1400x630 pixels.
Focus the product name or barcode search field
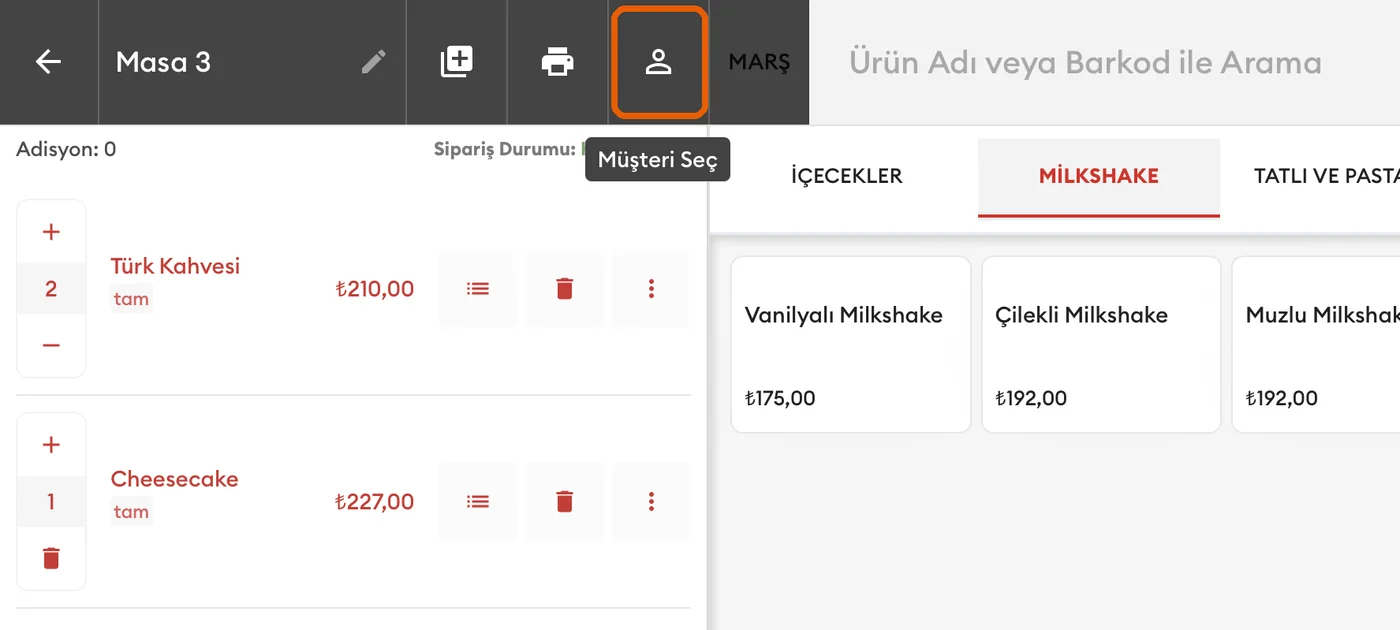pos(1104,62)
